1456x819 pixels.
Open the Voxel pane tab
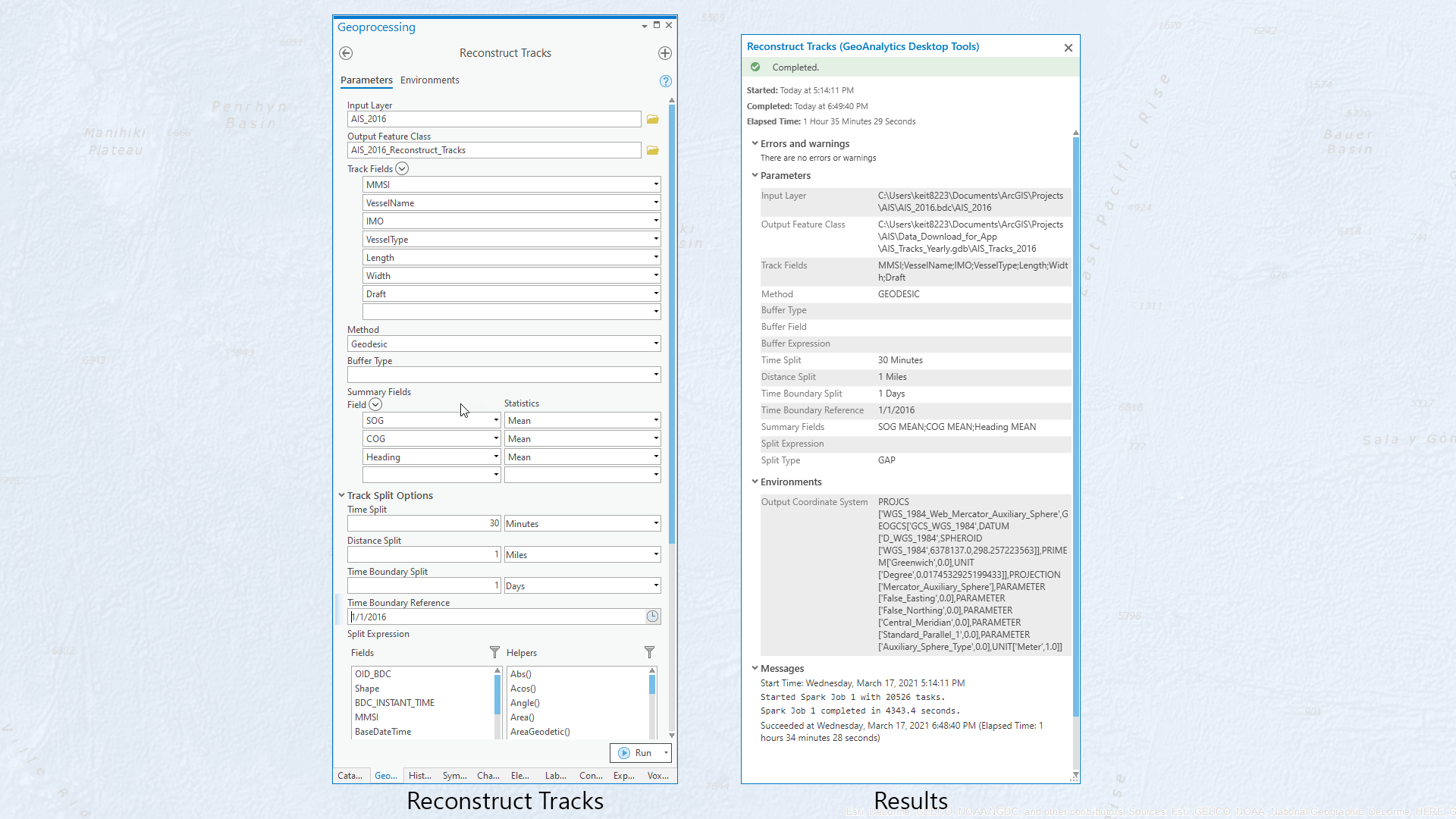658,776
